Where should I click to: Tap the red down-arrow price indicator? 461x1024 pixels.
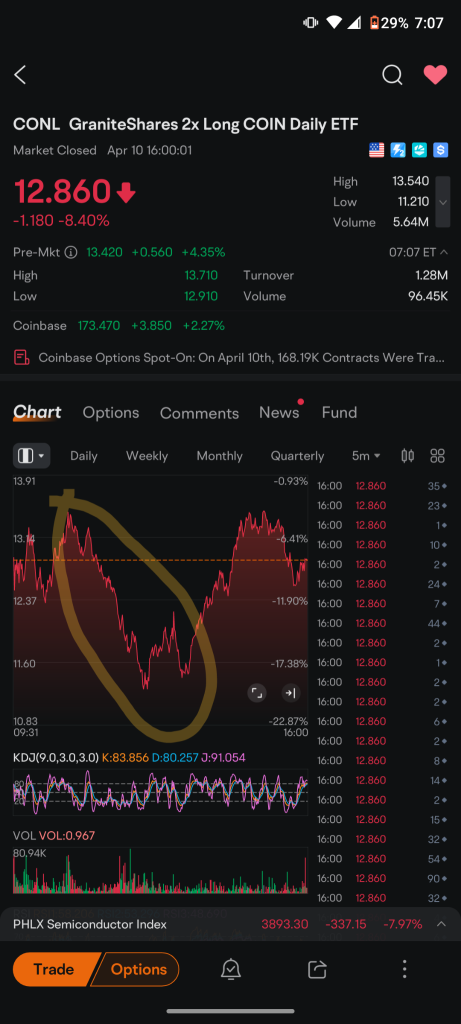[126, 193]
